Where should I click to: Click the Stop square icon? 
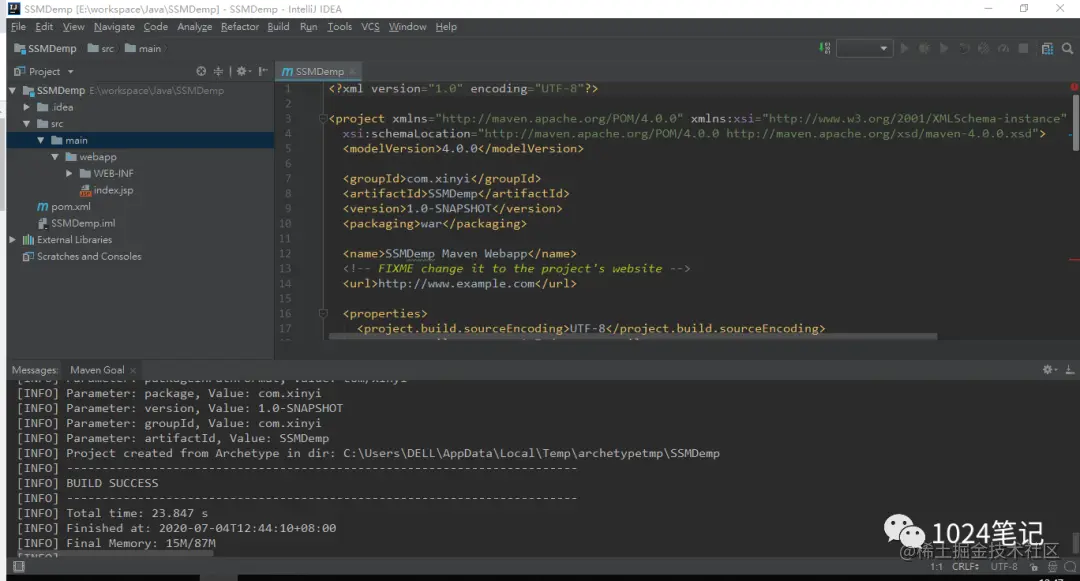click(1024, 48)
